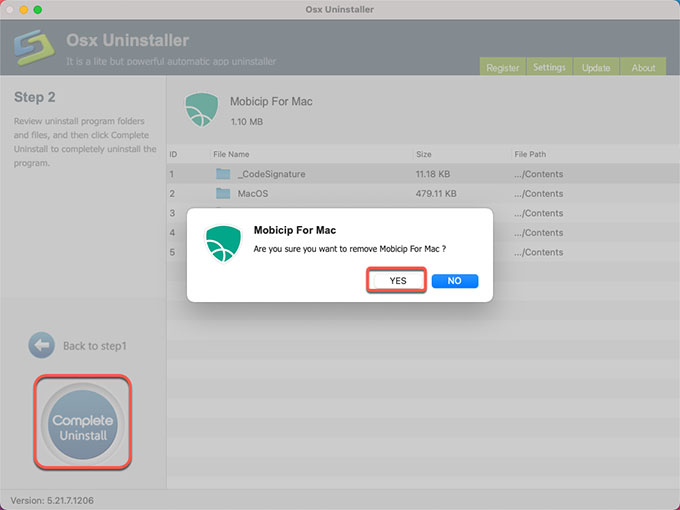Image resolution: width=680 pixels, height=510 pixels.
Task: Select the _CodeSignature file name
Action: pos(271,174)
